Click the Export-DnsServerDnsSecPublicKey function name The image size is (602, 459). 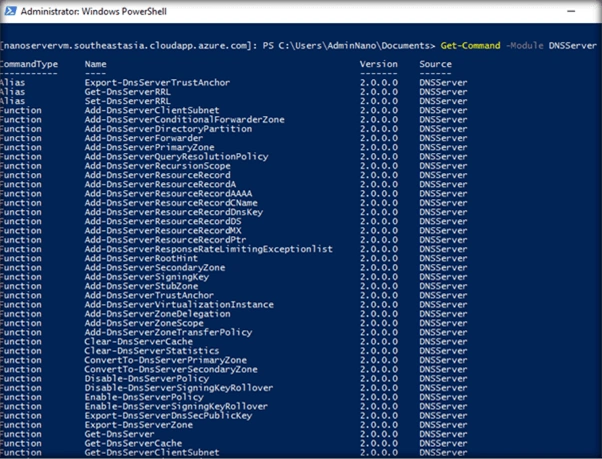coord(168,416)
